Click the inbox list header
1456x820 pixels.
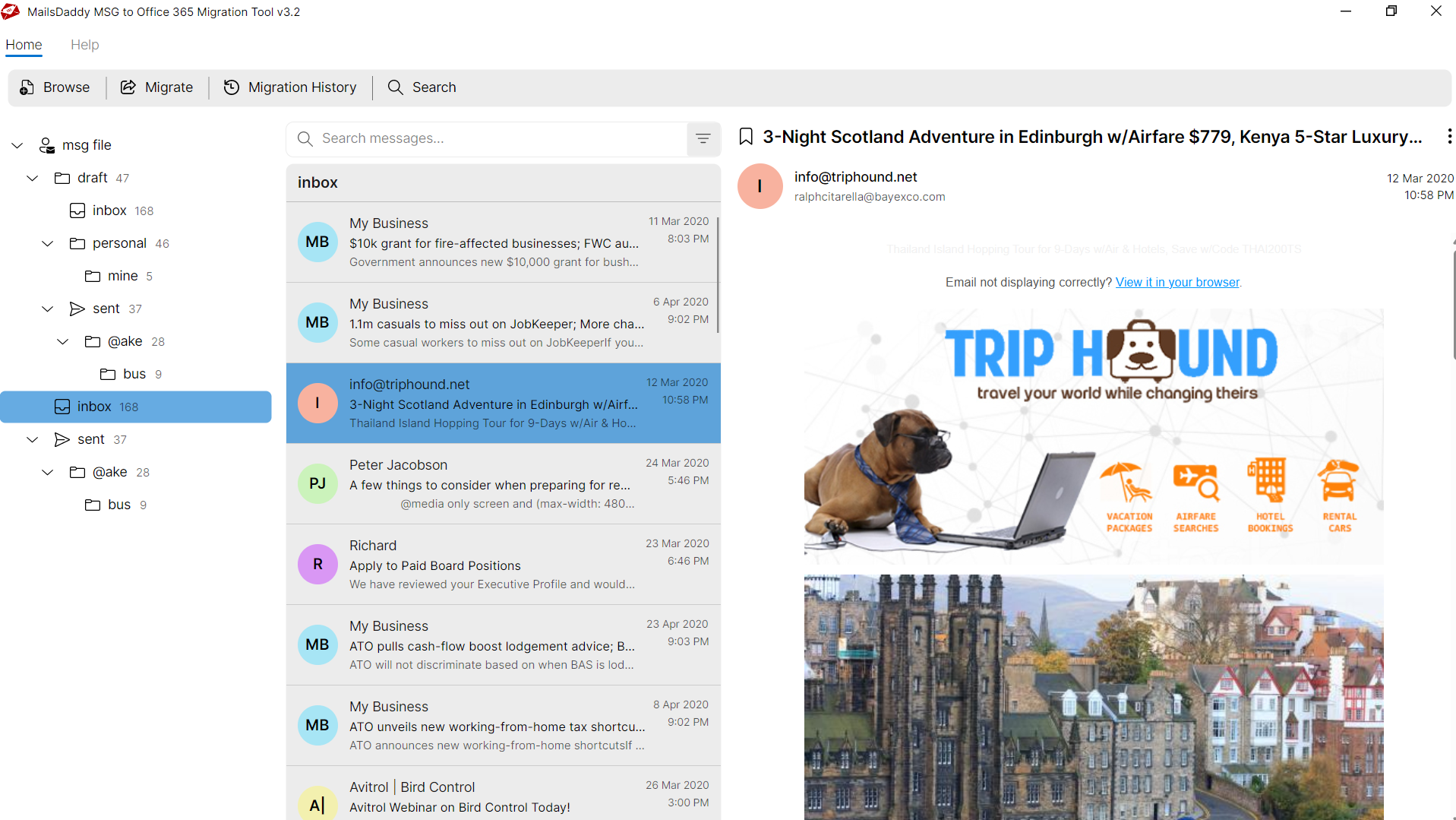(x=503, y=183)
